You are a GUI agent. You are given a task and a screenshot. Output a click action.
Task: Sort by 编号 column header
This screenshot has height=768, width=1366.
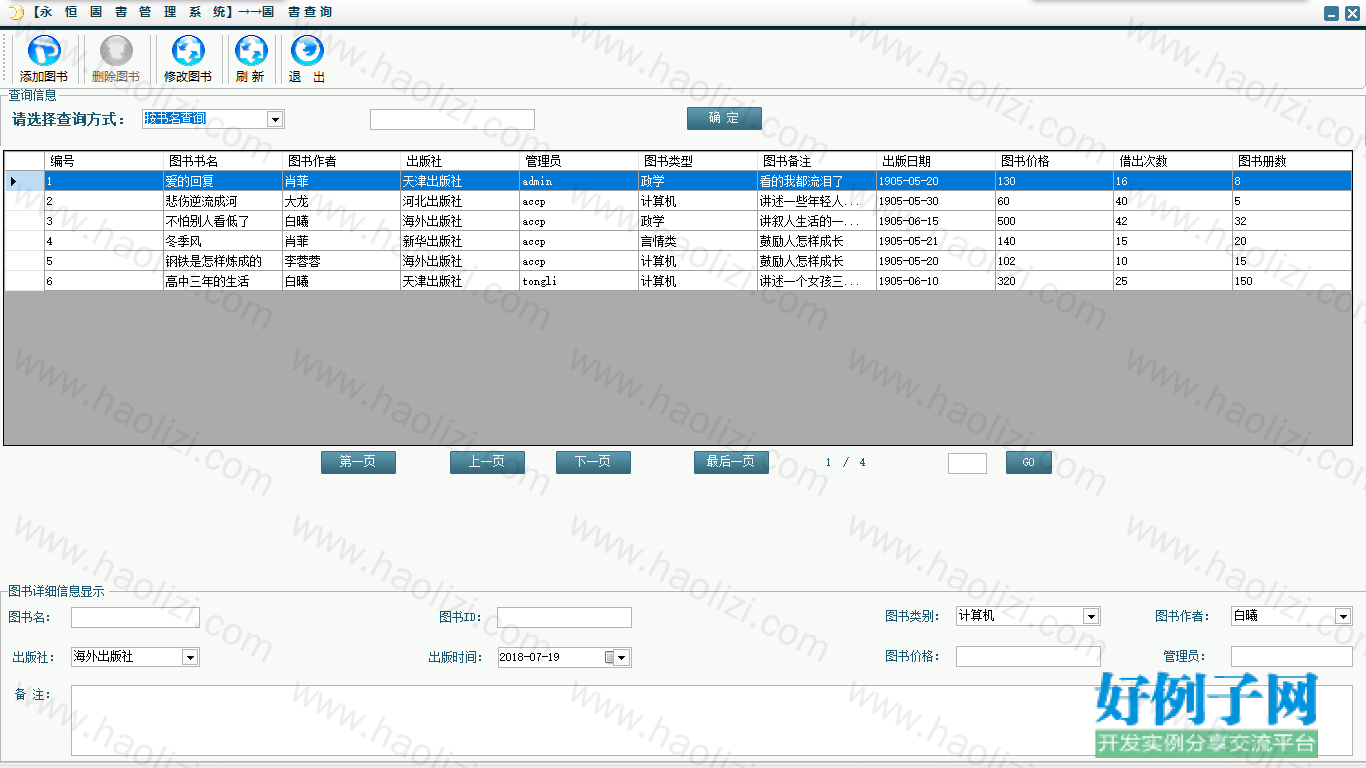click(104, 161)
